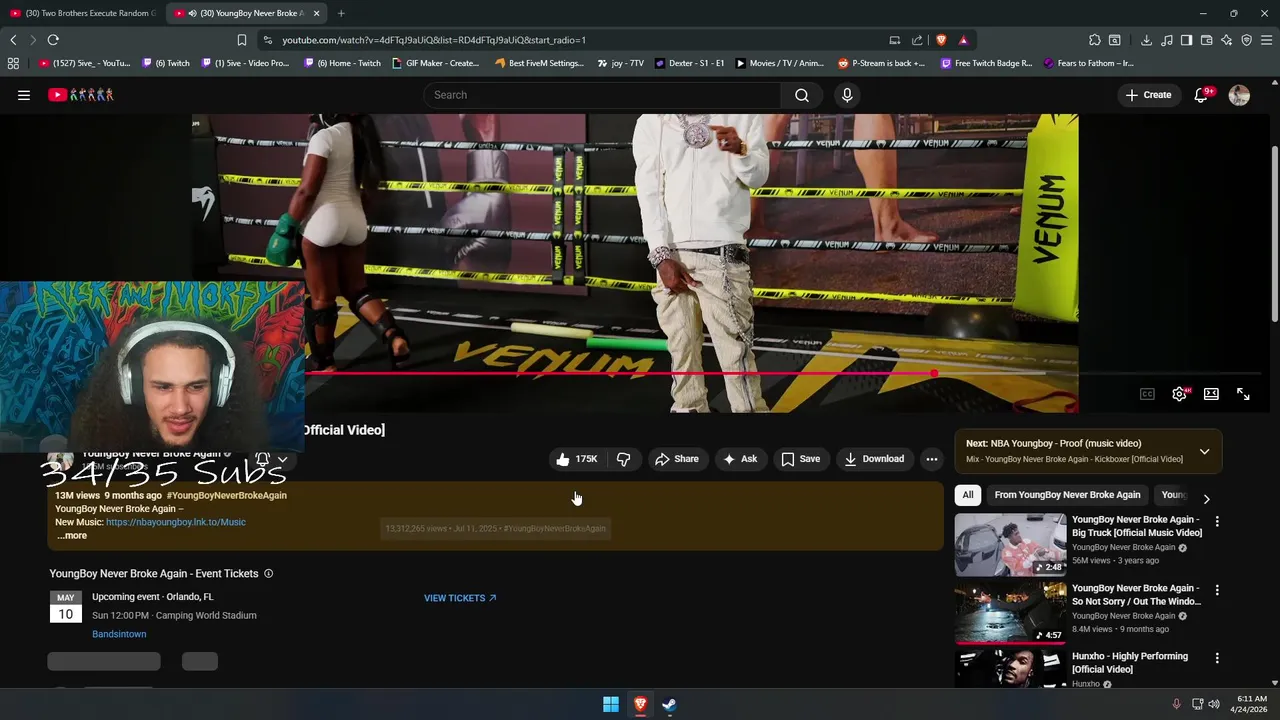Save the video to a playlist

800,459
